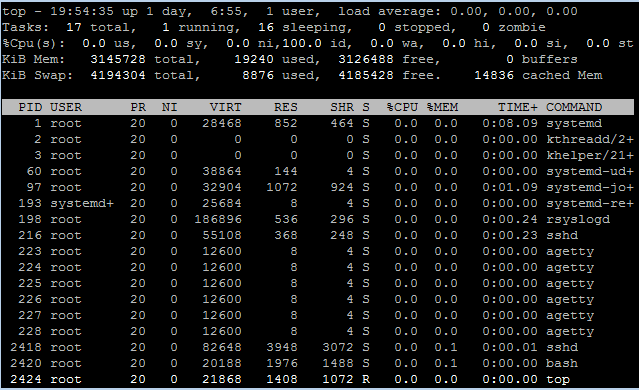The height and width of the screenshot is (390, 639).
Task: Click the top process row PID 2424
Action: pyautogui.click(x=318, y=379)
